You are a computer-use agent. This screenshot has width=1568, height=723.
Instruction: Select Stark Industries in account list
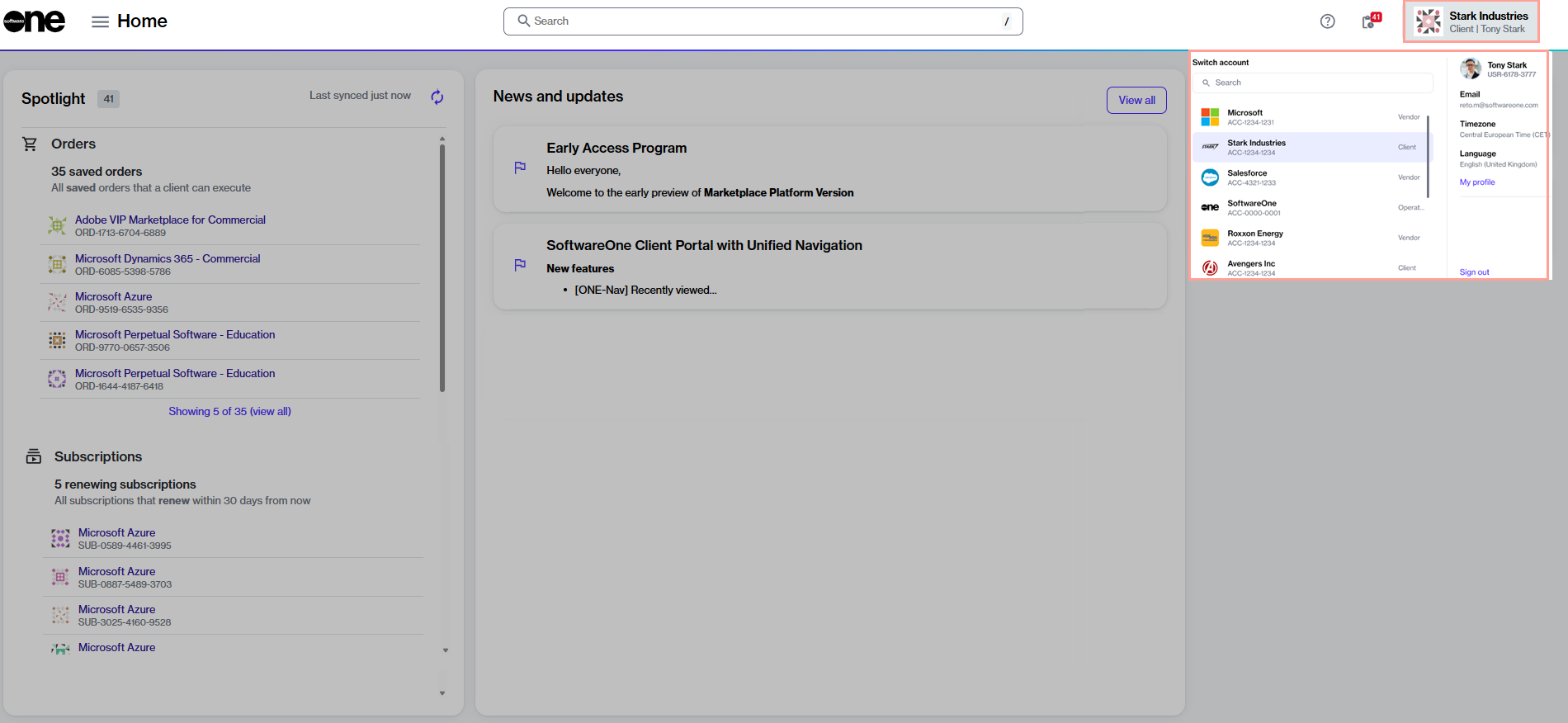point(1256,147)
